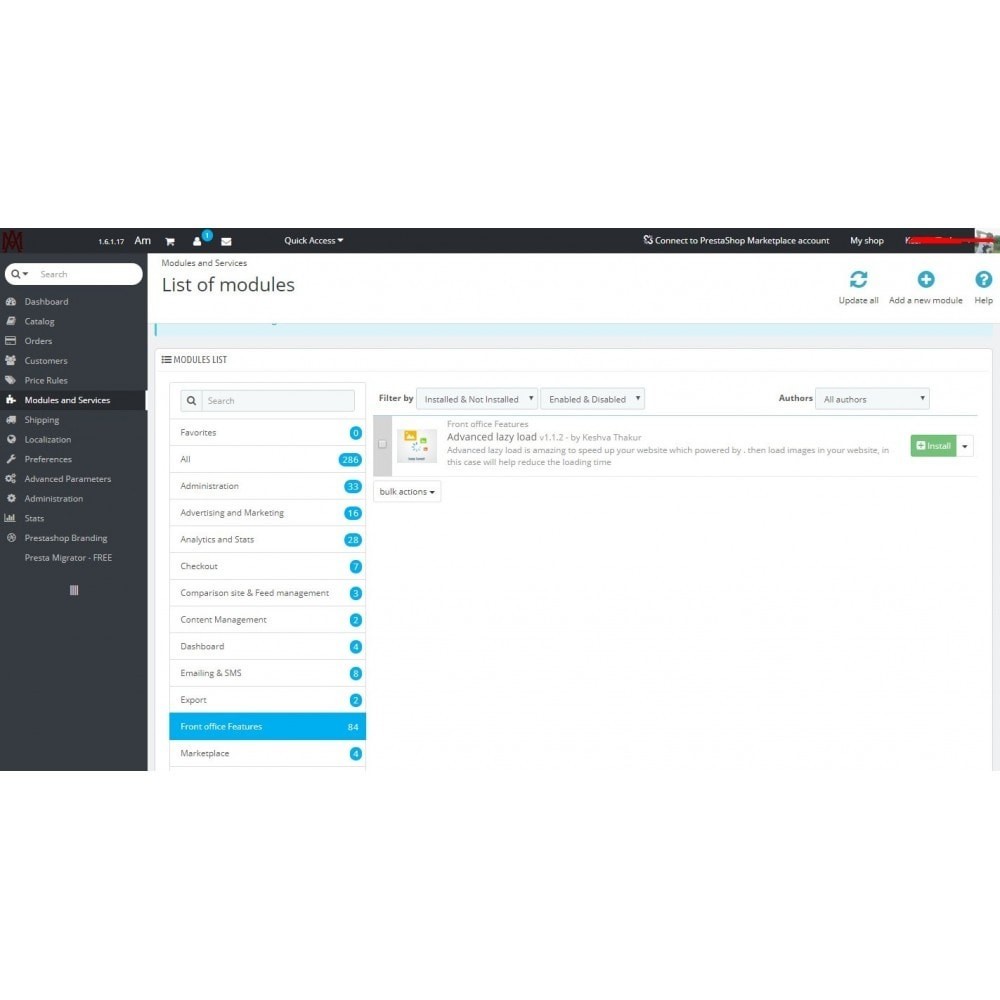
Task: Tick the Advanced lazy load module checkbox
Action: tap(382, 444)
